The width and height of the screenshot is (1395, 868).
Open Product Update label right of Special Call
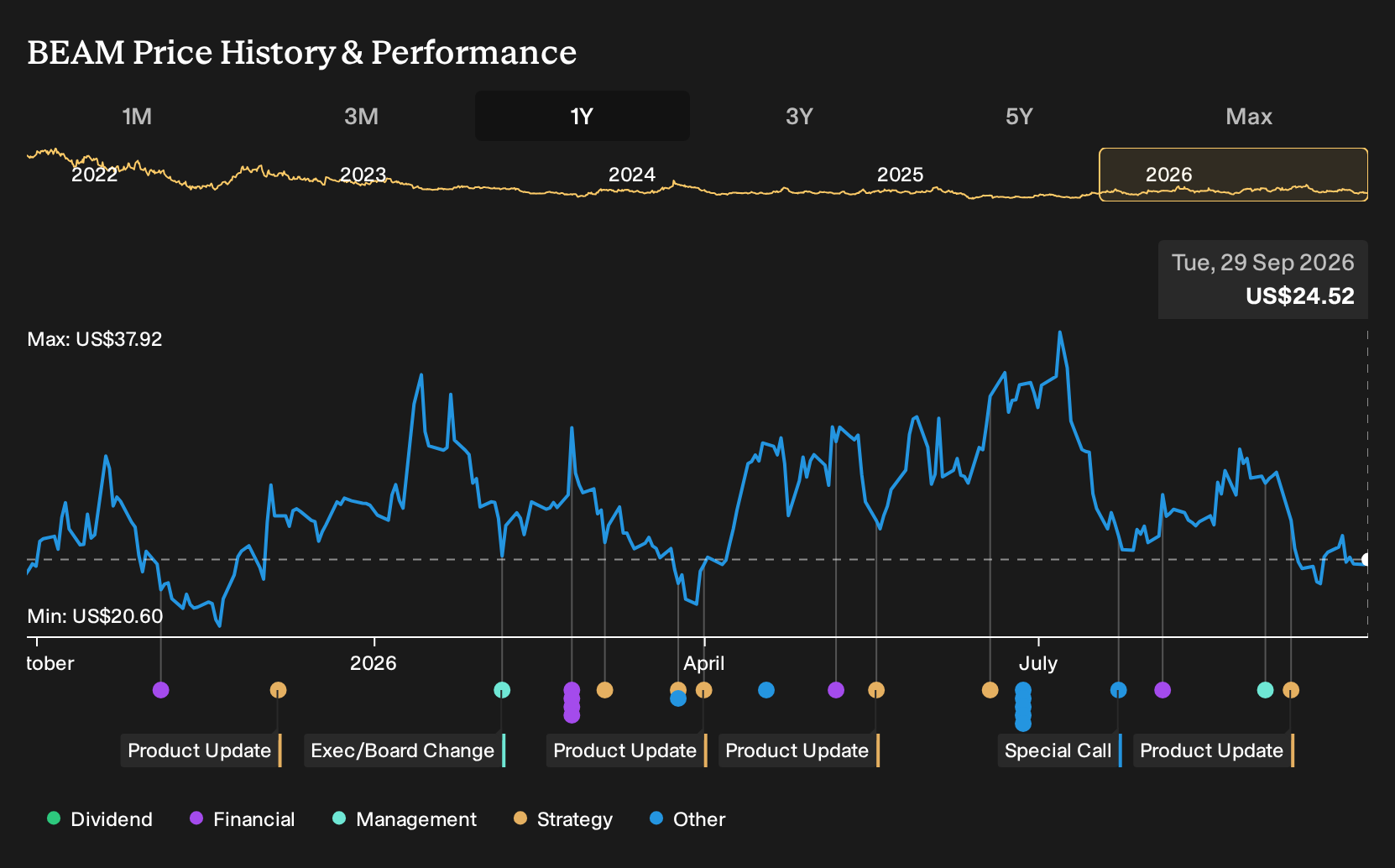[1214, 750]
